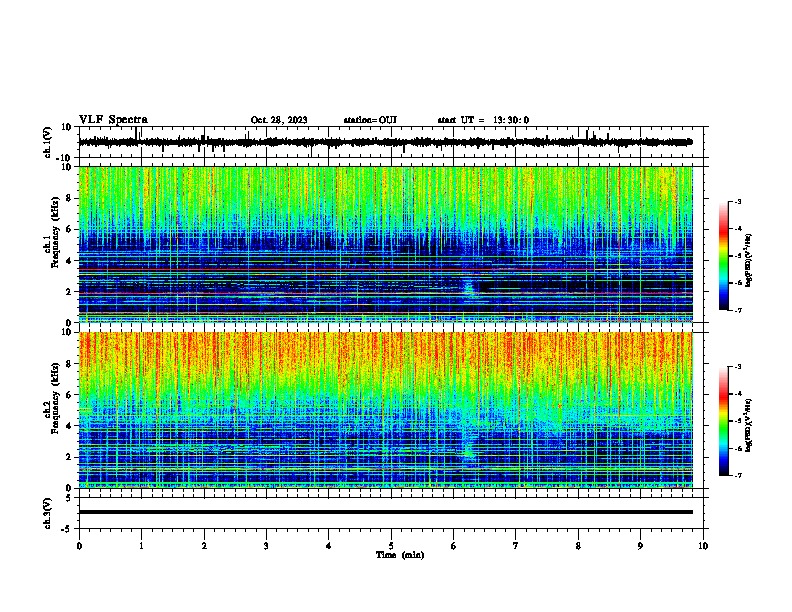
Task: Click the "Time (min)" axis label
Action: click(x=400, y=555)
